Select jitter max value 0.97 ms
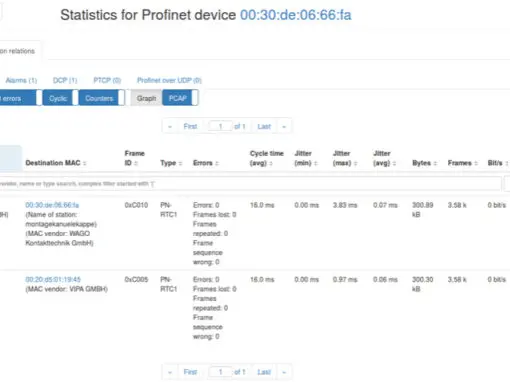 pos(345,279)
